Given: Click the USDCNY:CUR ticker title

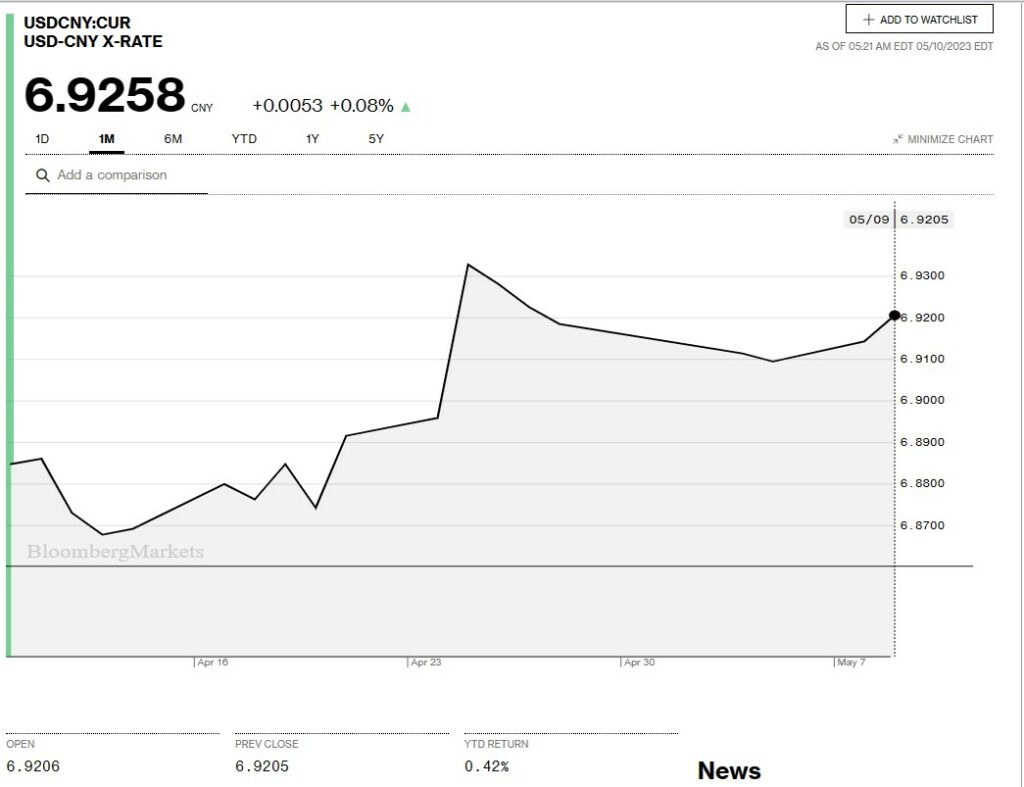Looking at the screenshot, I should pos(77,22).
